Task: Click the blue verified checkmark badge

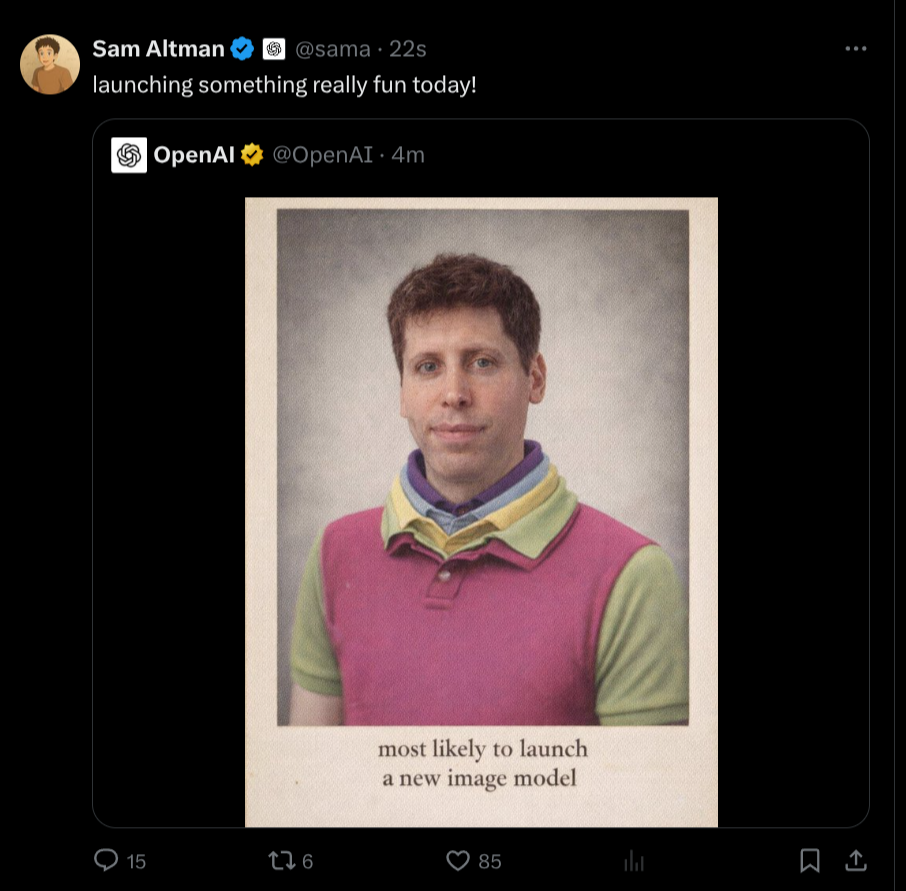Action: coord(242,48)
